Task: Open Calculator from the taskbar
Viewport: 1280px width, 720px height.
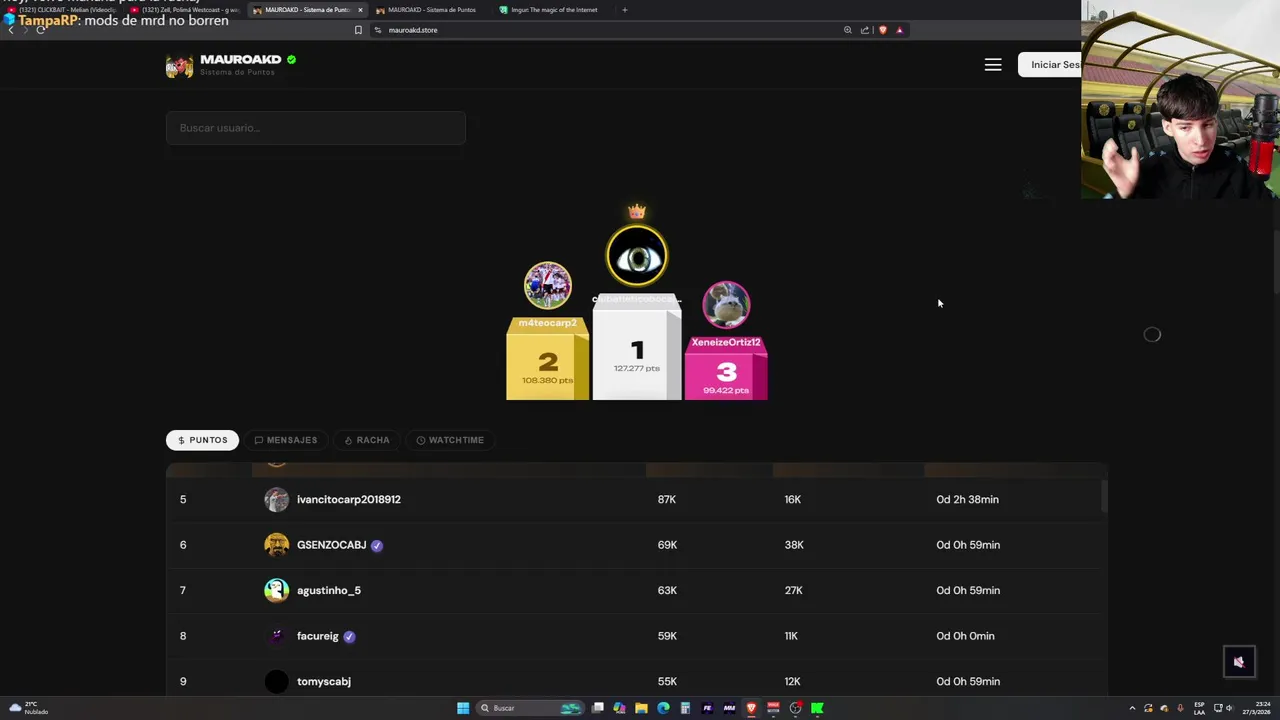Action: [685, 708]
